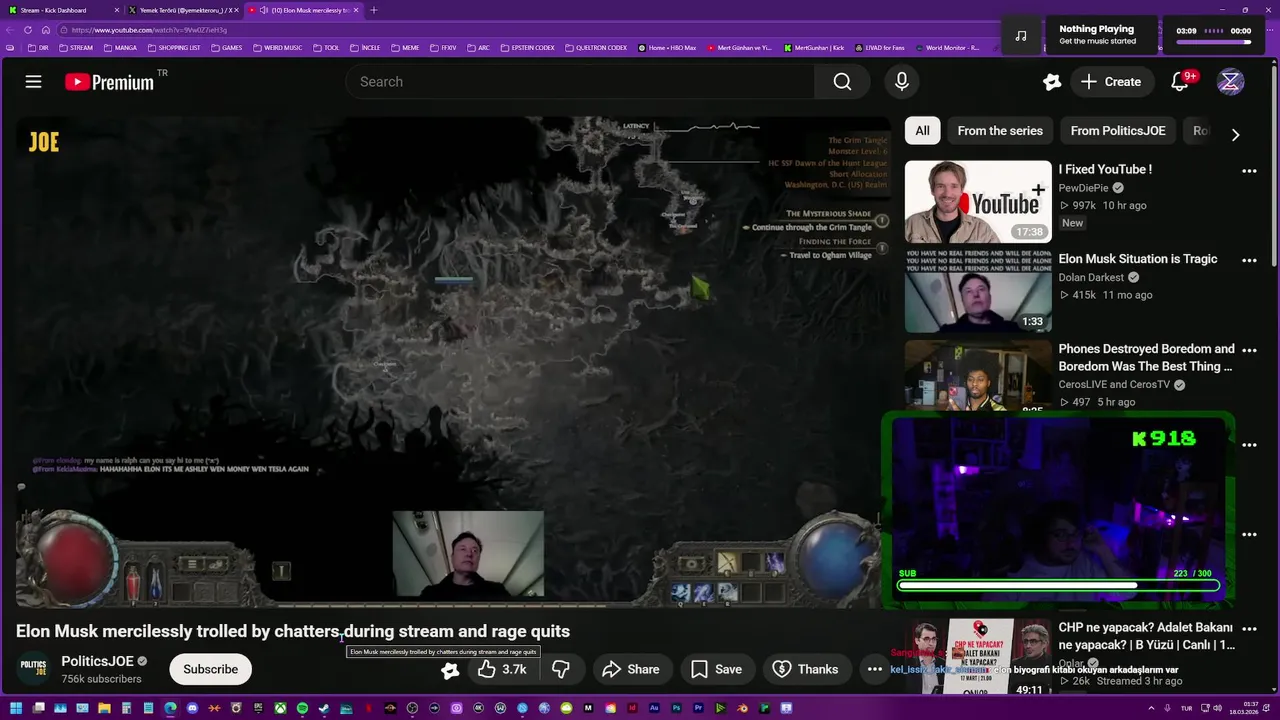This screenshot has width=1280, height=720.
Task: Launch Steam from the taskbar
Action: pos(324,708)
